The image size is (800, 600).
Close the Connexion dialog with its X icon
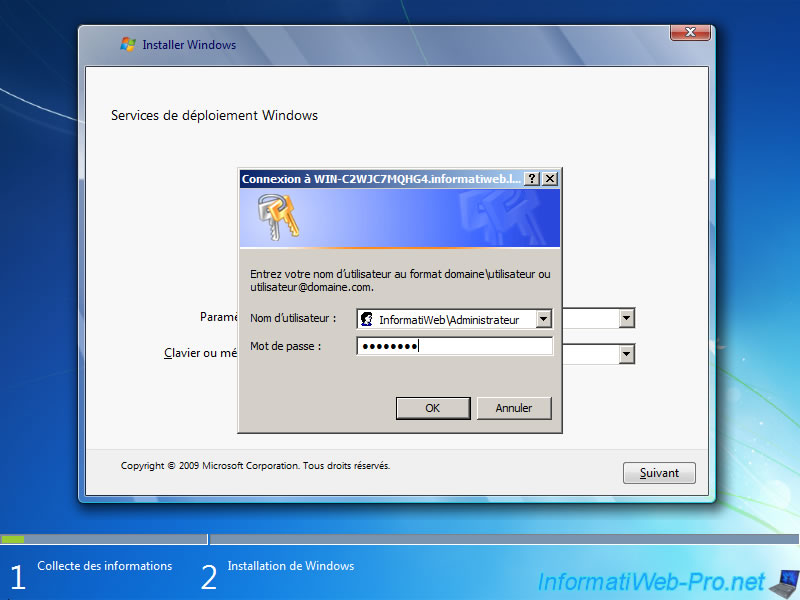click(551, 178)
